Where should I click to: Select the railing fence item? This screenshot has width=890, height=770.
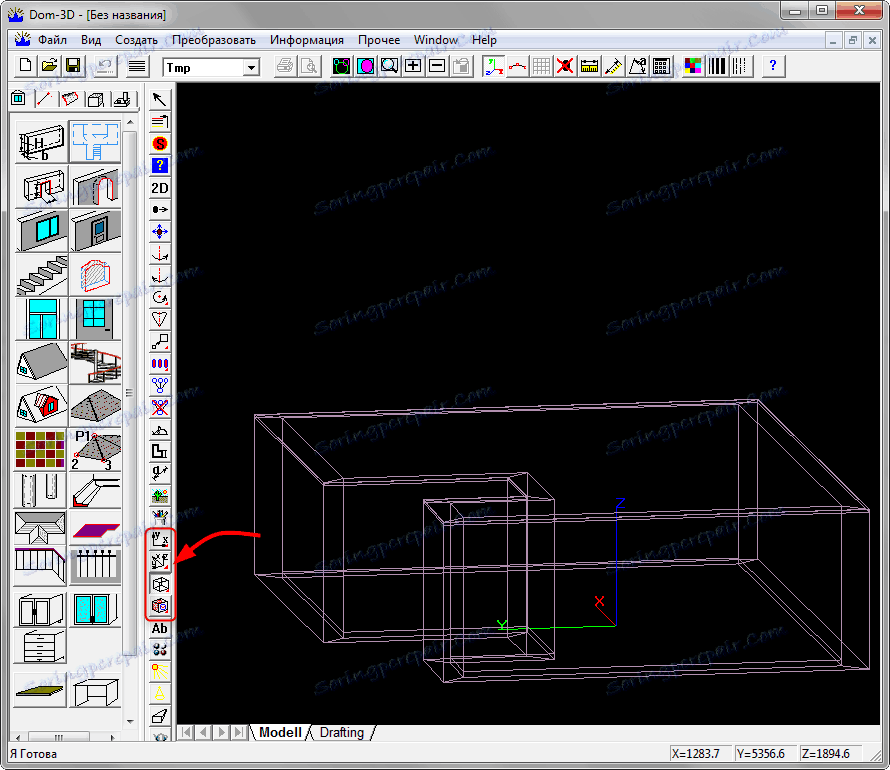click(95, 566)
